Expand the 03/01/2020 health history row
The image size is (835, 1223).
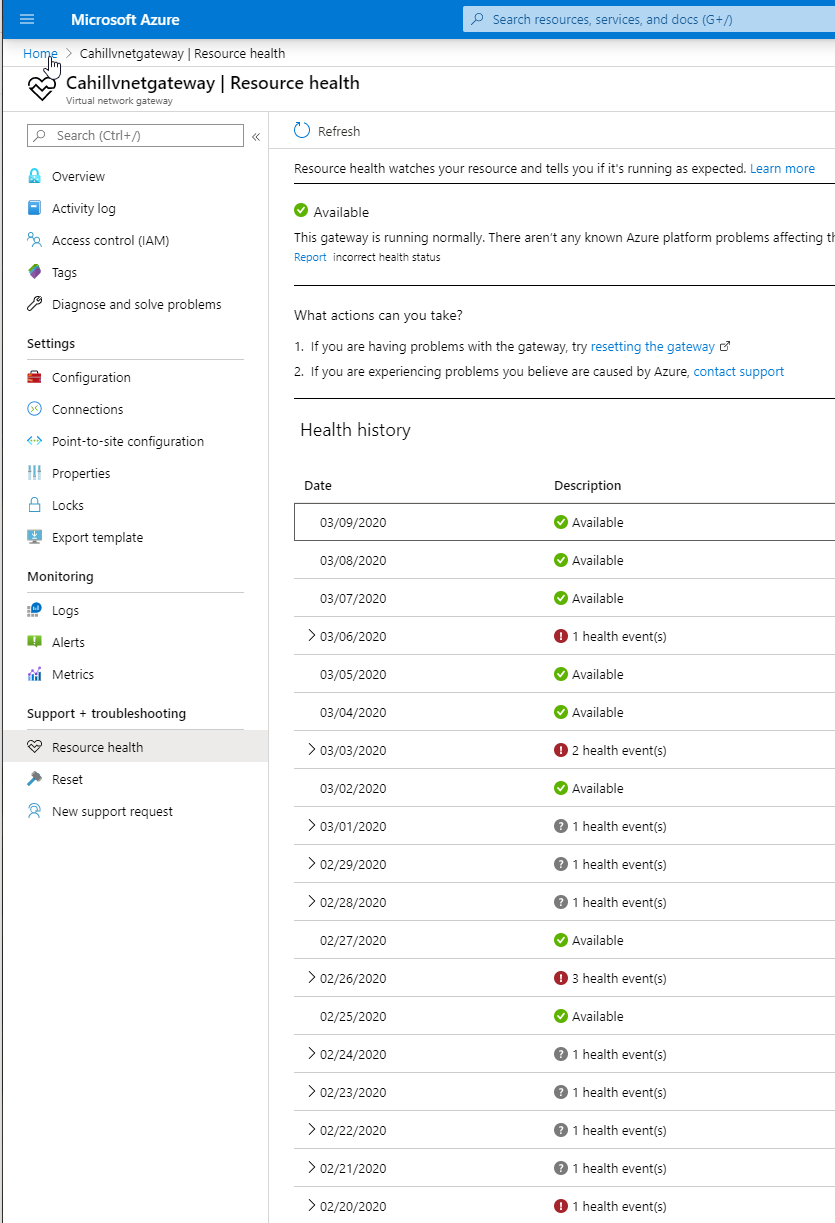click(311, 825)
